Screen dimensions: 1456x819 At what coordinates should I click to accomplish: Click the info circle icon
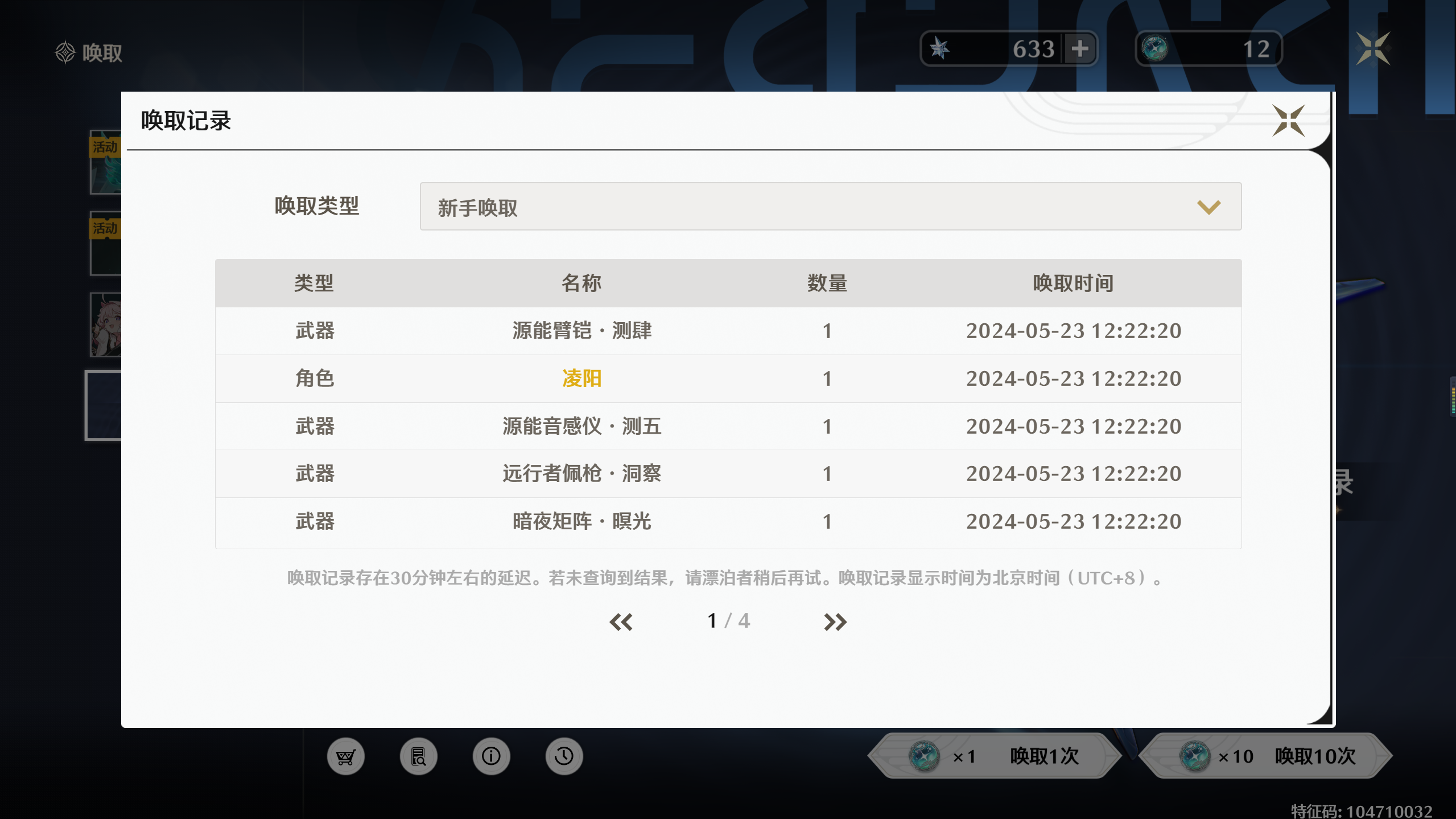491,756
